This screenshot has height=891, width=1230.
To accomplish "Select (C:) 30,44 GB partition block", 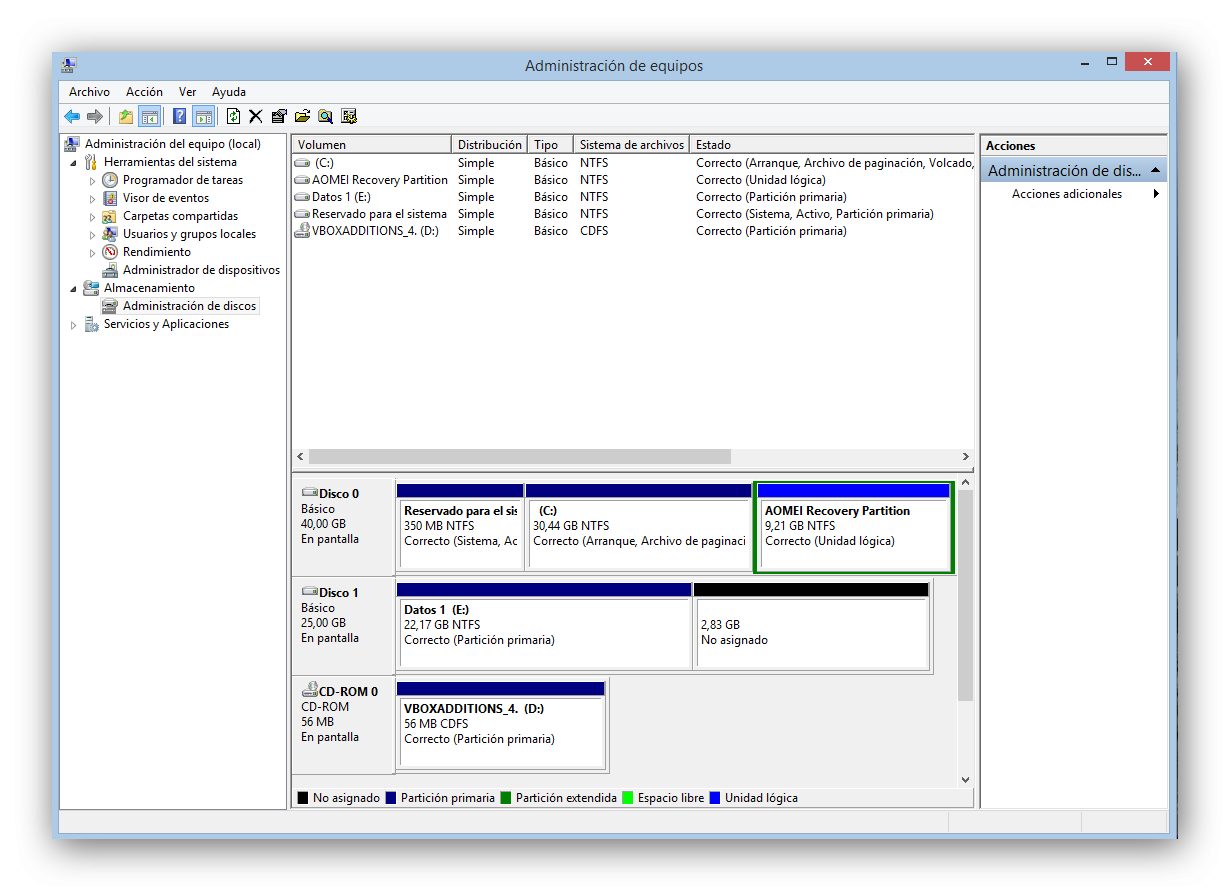I will (x=638, y=527).
